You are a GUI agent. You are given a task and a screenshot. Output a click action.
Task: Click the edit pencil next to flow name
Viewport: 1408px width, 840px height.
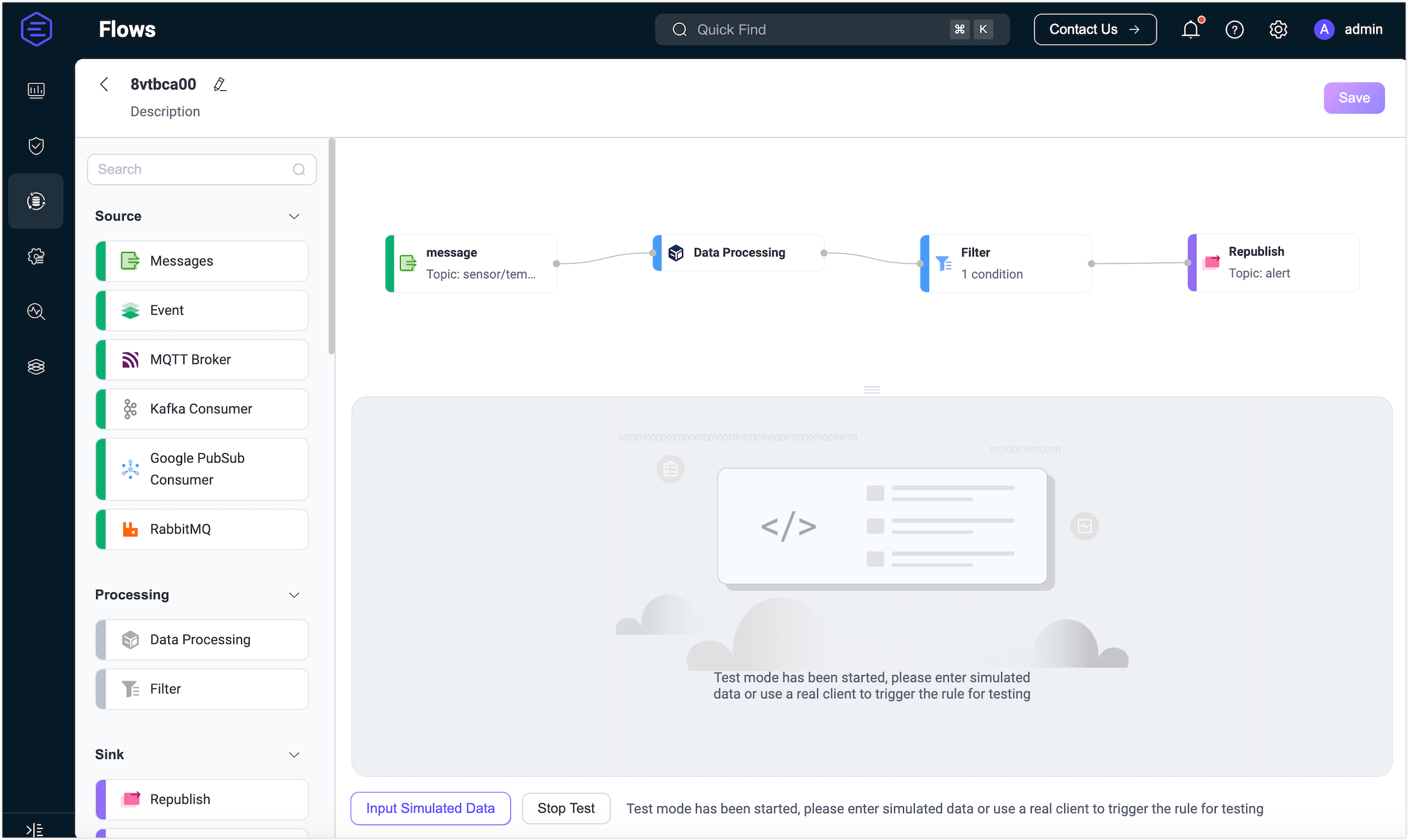220,85
